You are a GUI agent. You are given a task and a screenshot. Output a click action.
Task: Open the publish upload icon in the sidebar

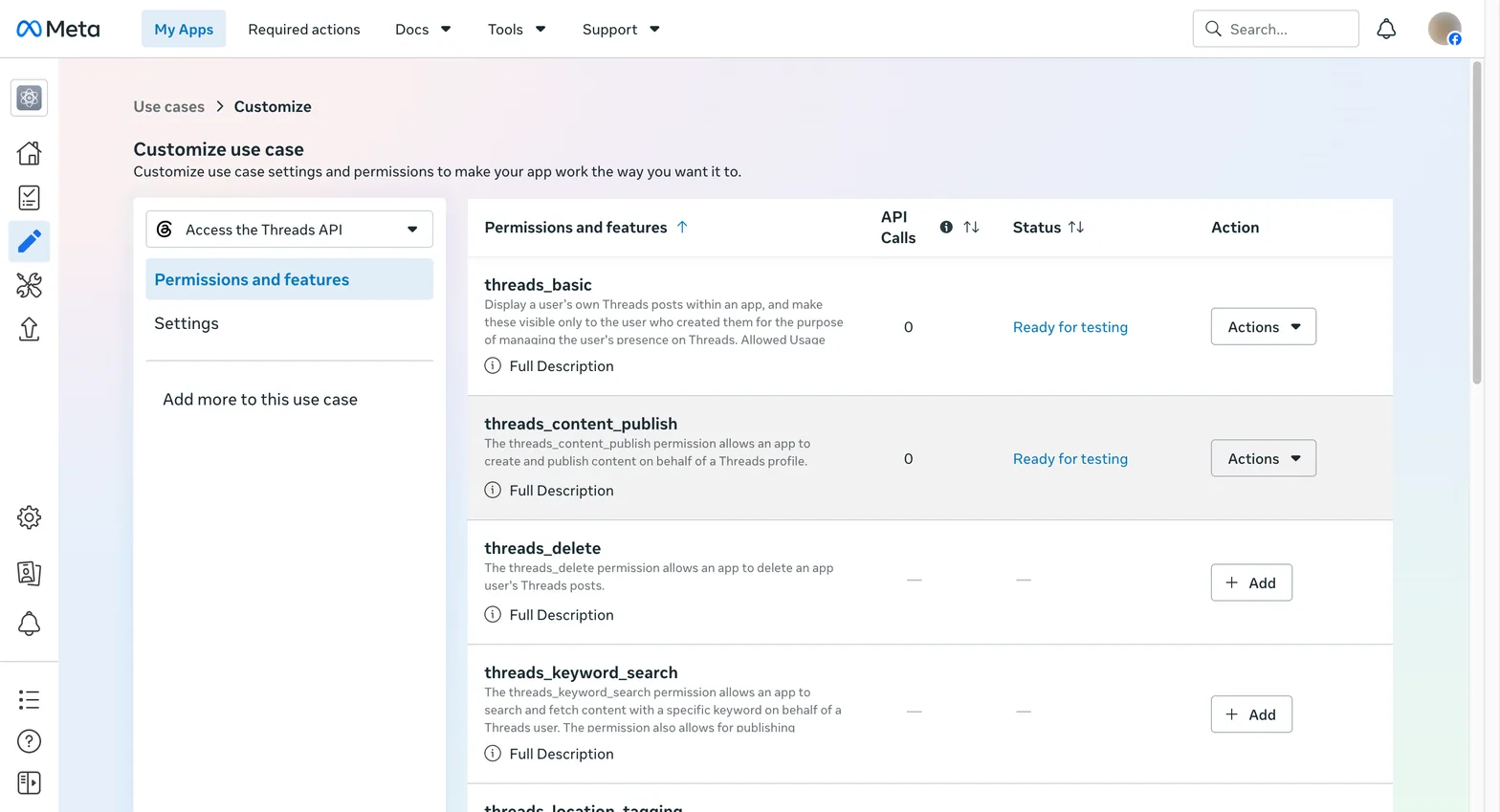[29, 329]
